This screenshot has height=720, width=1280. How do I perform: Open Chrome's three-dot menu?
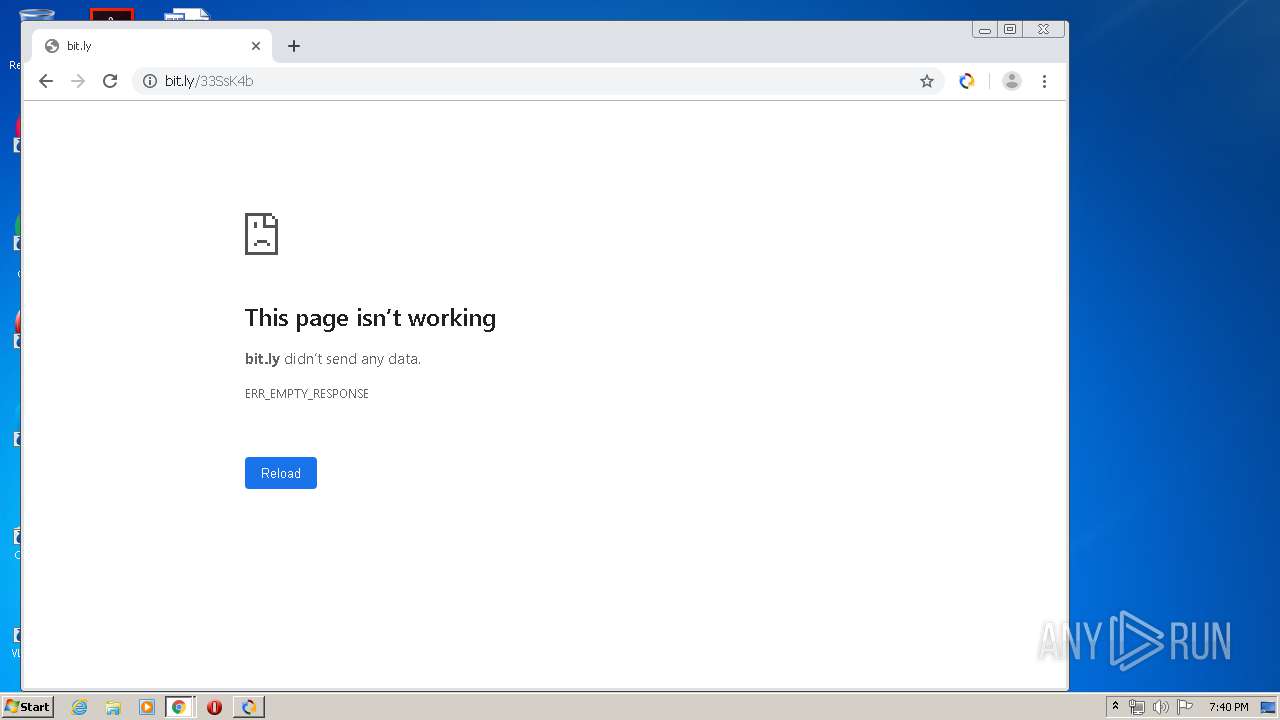point(1044,81)
